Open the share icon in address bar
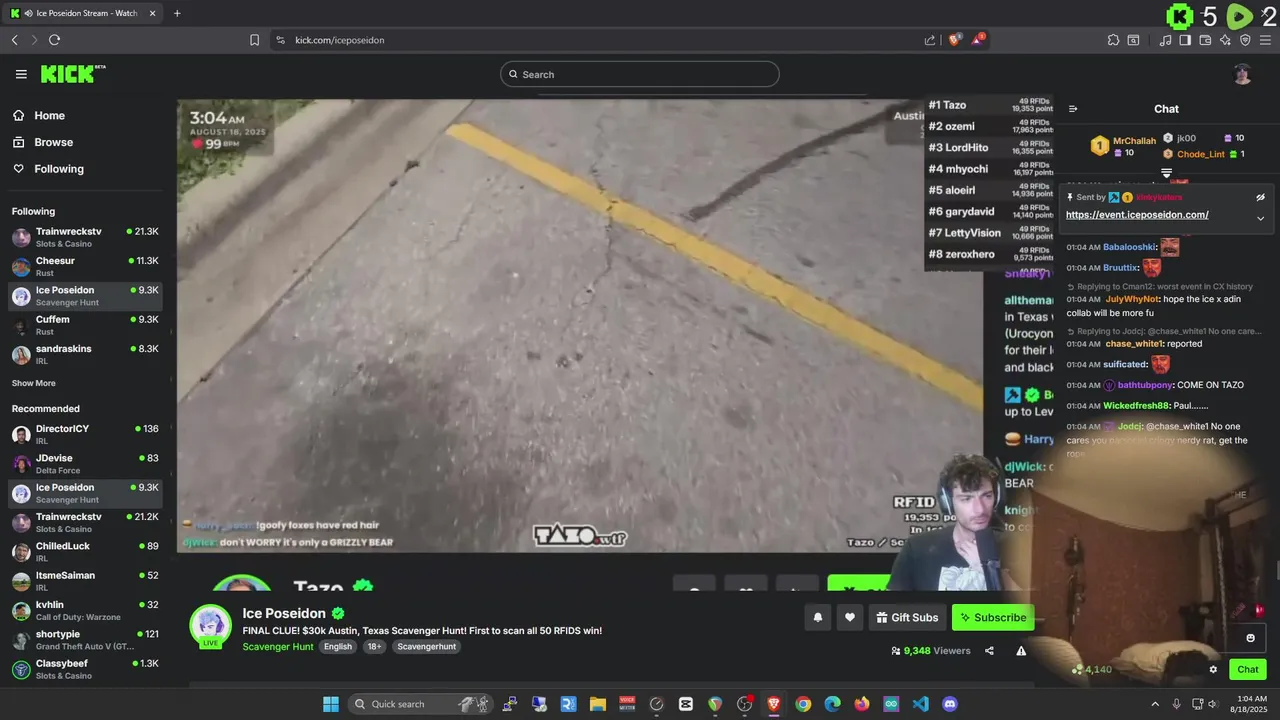 (930, 40)
